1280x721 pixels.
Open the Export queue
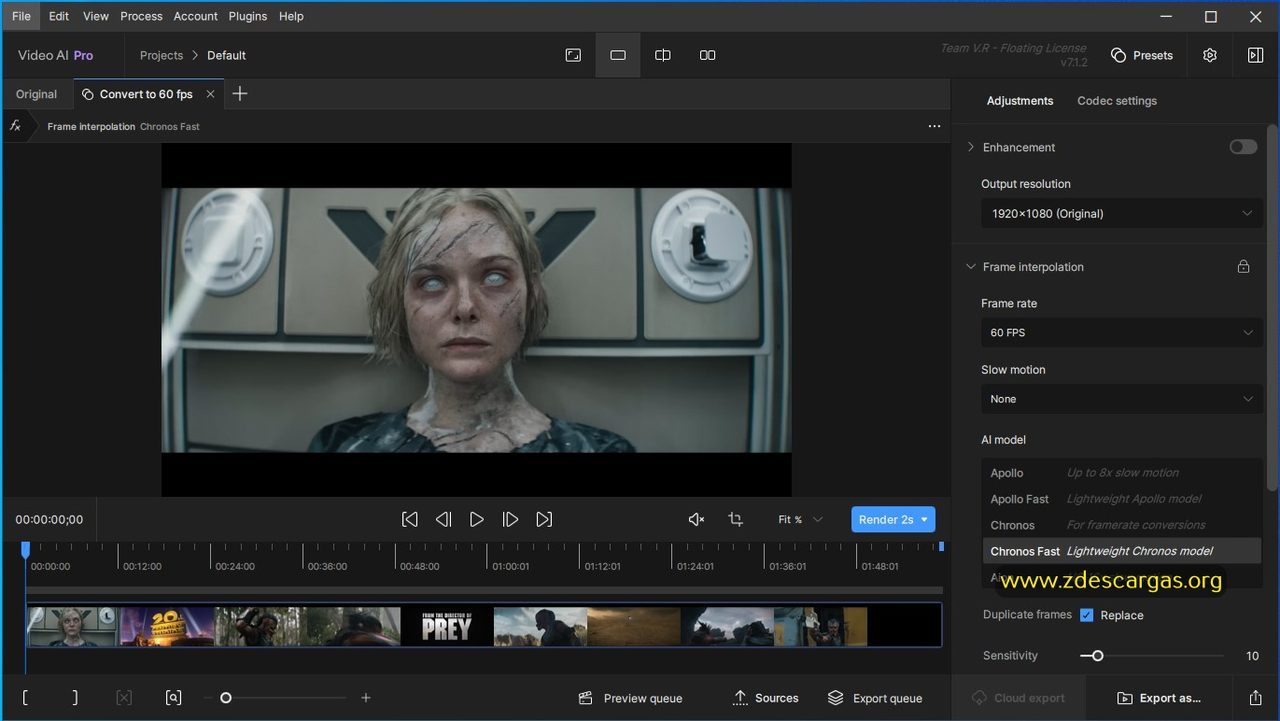(875, 698)
